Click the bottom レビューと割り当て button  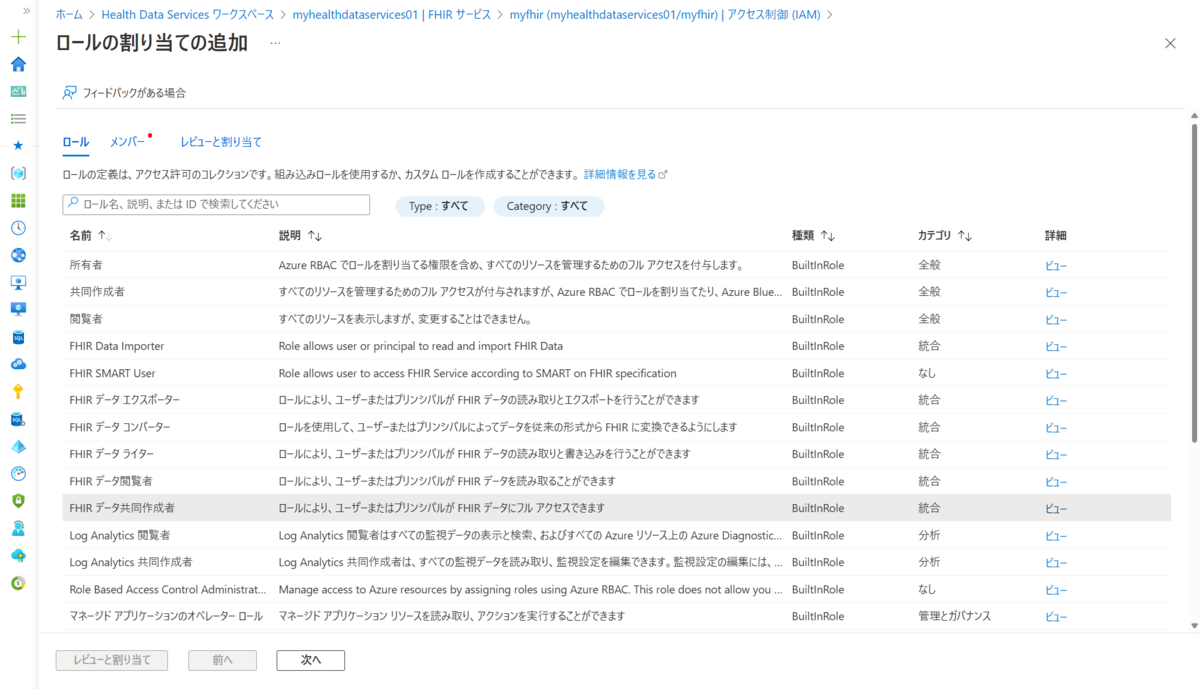point(111,660)
